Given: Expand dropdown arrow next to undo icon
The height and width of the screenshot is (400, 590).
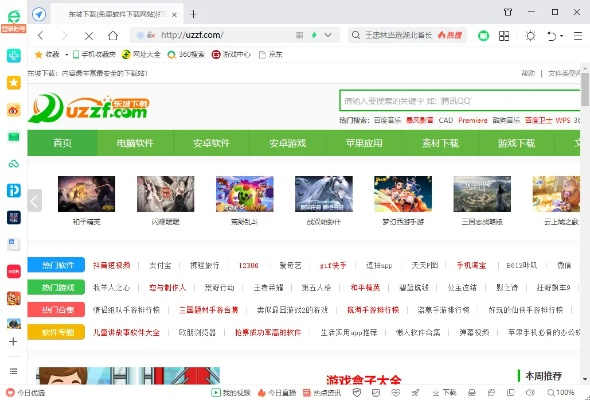Looking at the screenshot, I should [x=561, y=36].
